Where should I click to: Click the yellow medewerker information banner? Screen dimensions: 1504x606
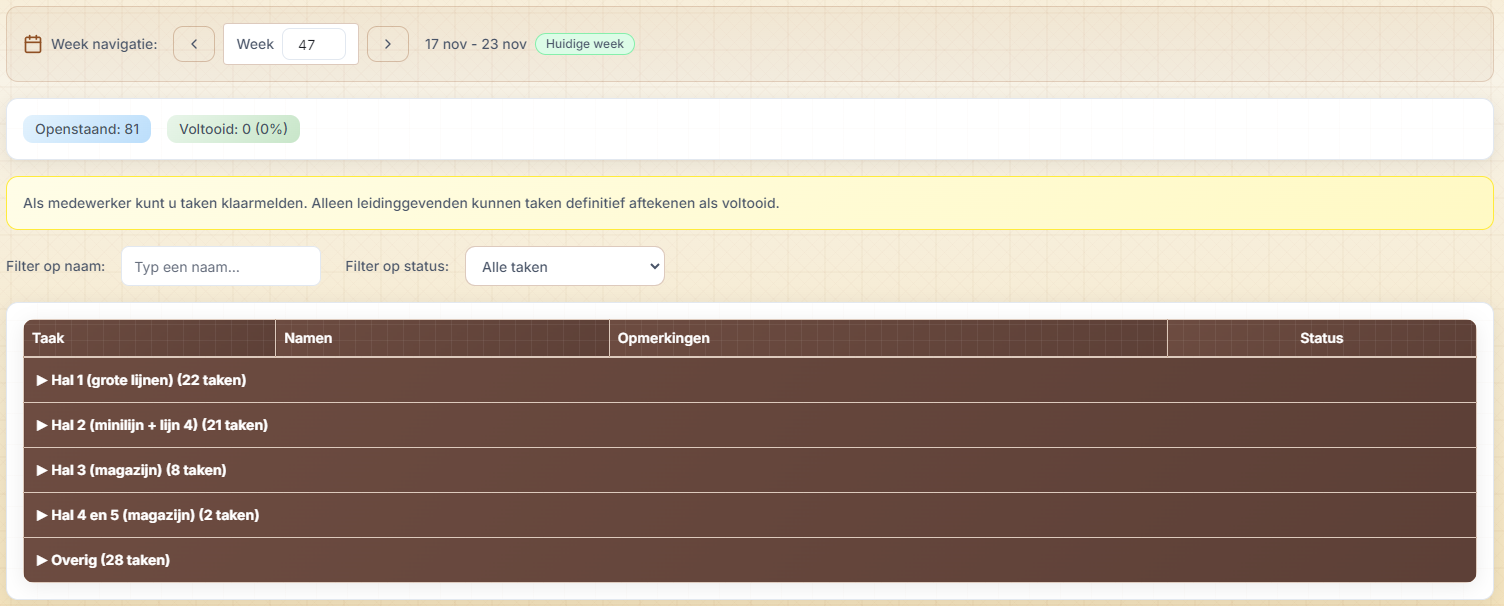coord(750,203)
